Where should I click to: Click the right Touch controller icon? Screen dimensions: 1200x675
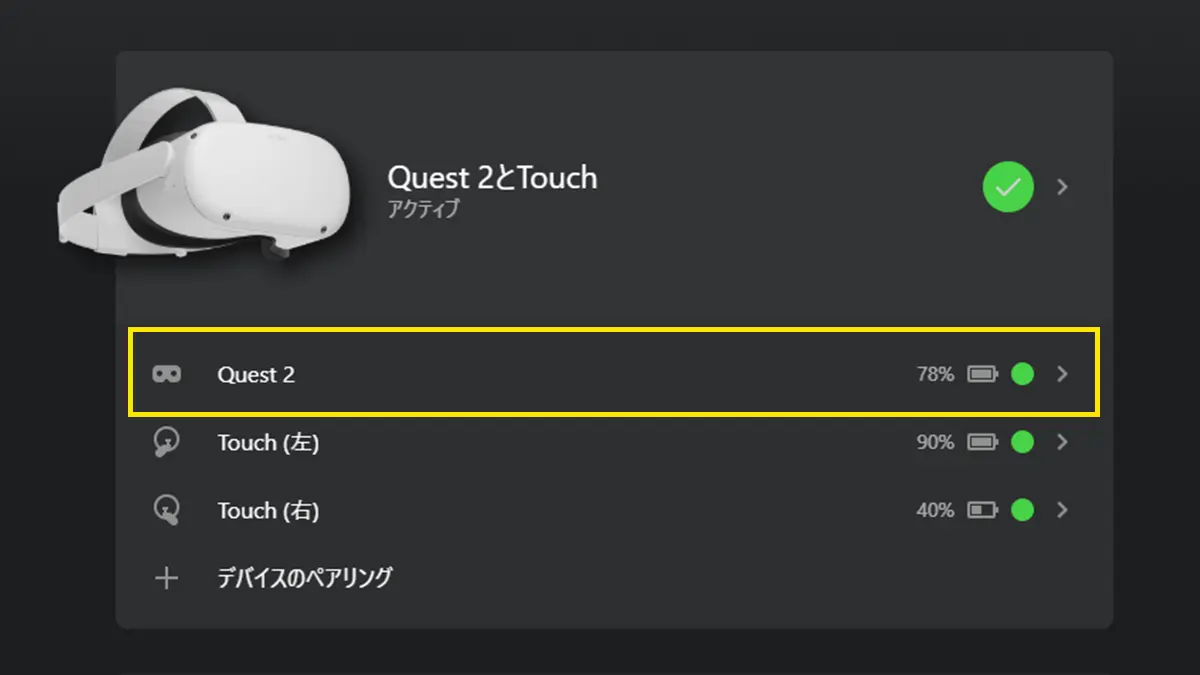[166, 510]
